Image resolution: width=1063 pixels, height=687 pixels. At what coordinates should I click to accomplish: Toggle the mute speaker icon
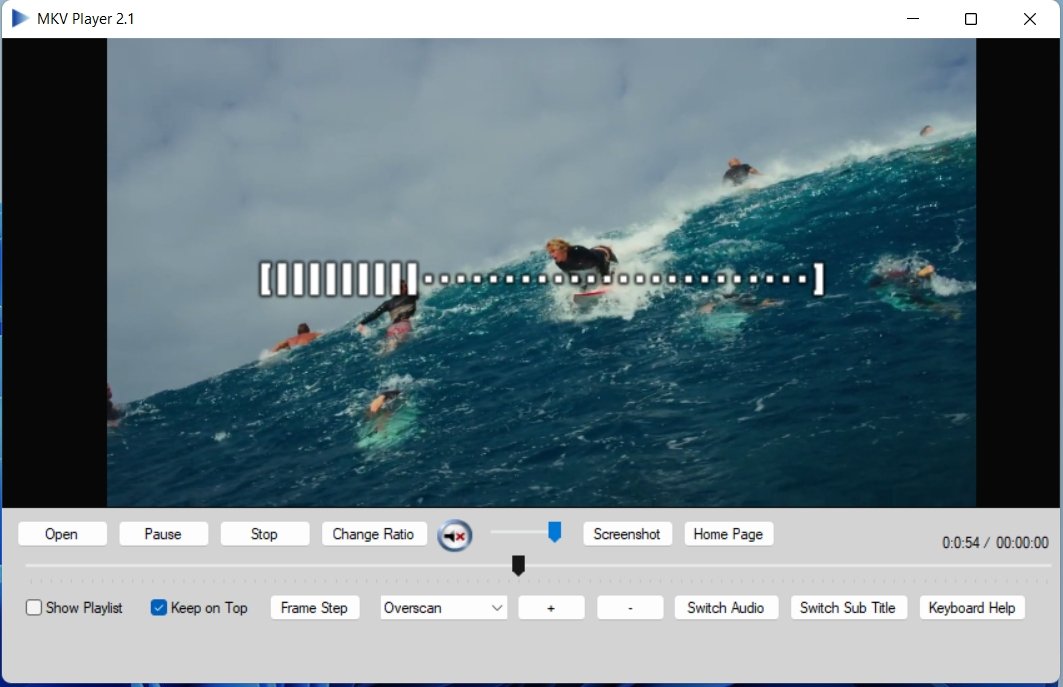tap(454, 536)
